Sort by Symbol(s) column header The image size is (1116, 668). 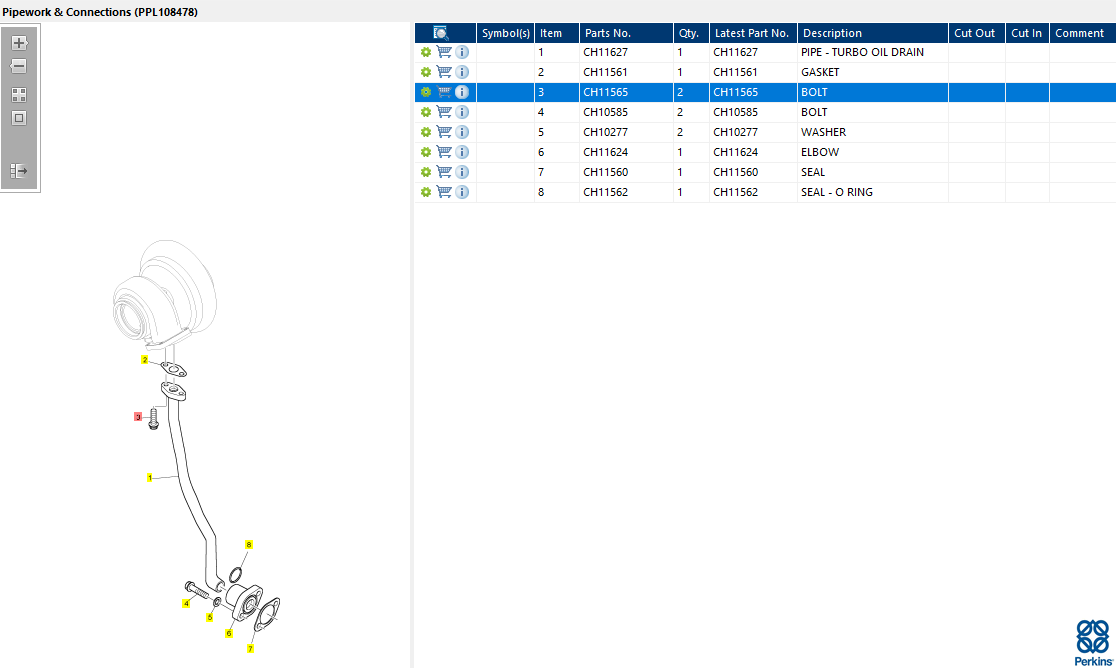505,33
